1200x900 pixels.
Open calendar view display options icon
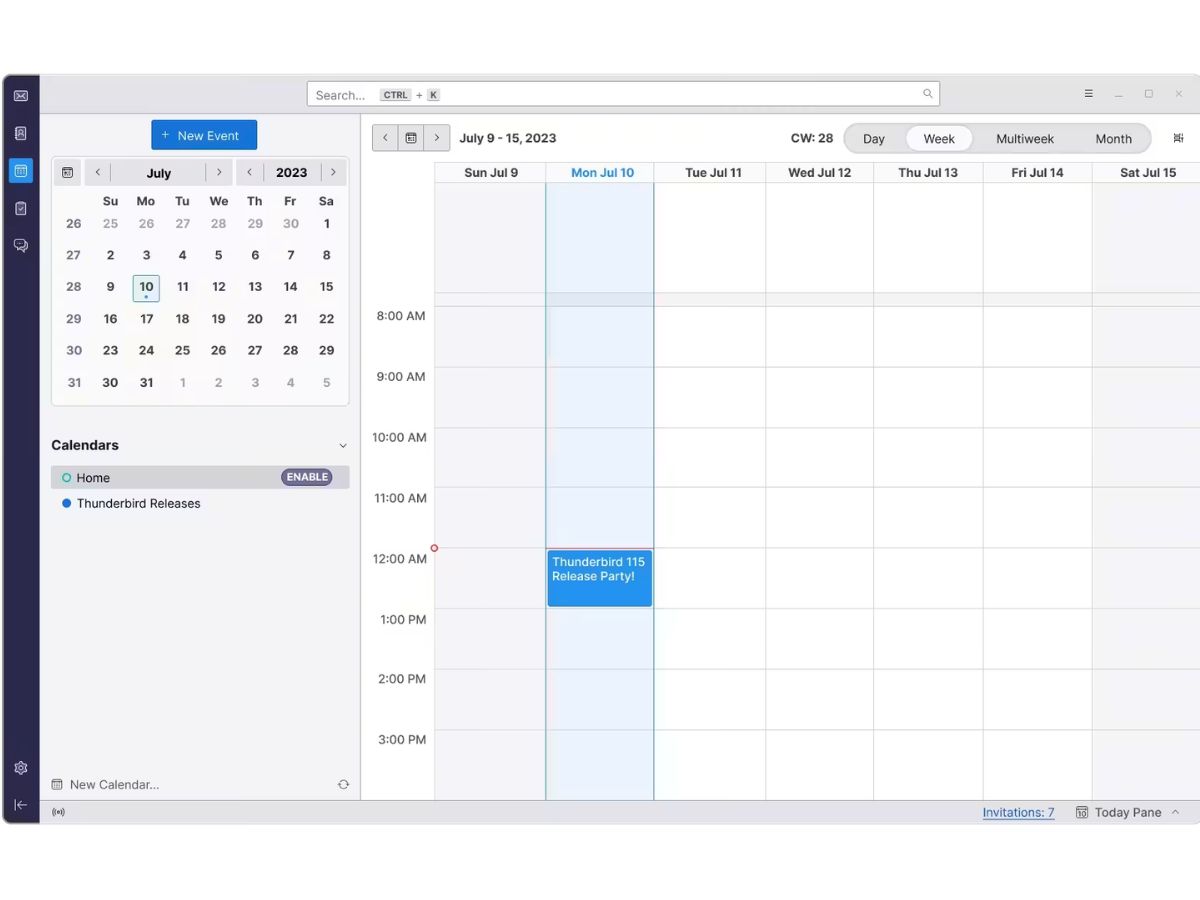[1178, 138]
